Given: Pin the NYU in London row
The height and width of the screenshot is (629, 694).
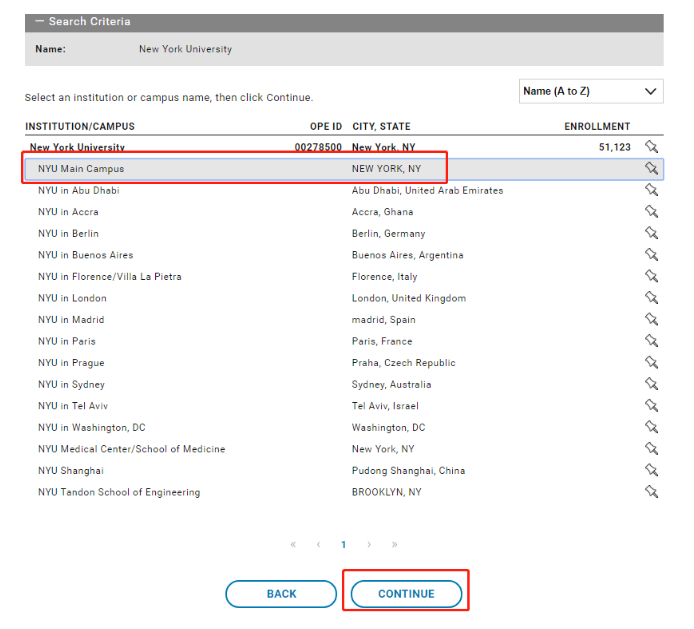Looking at the screenshot, I should coord(651,298).
